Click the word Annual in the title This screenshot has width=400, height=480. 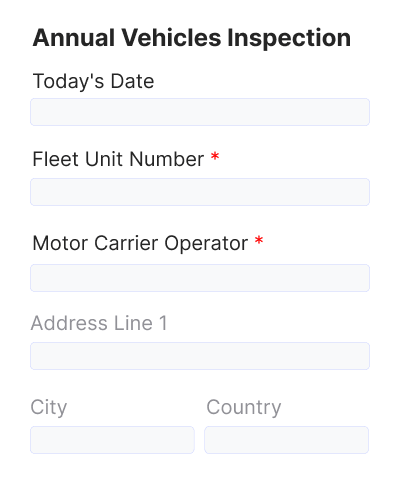74,37
